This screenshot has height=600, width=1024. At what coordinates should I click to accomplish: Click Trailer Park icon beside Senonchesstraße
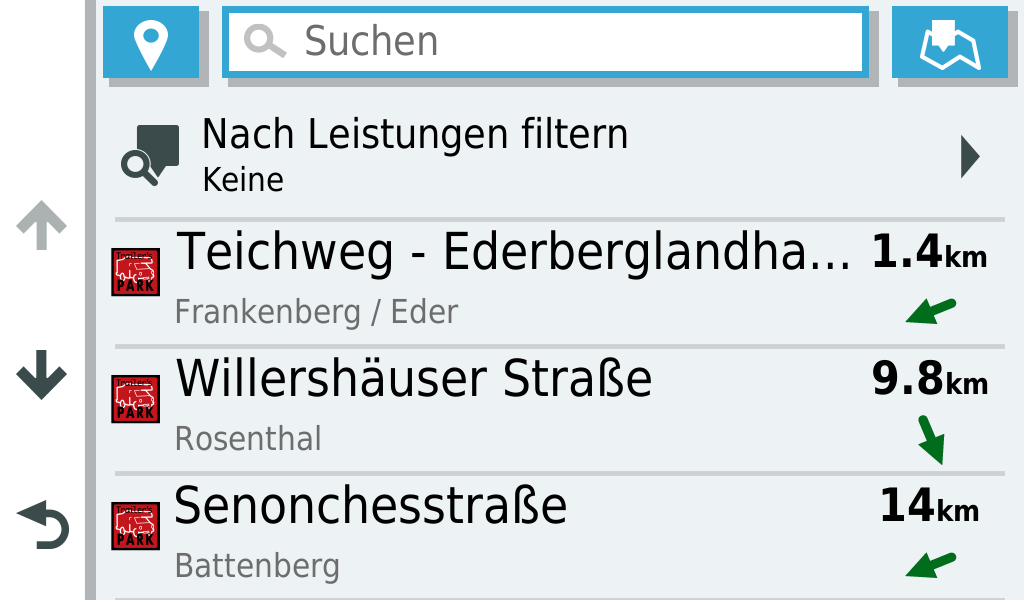(135, 525)
